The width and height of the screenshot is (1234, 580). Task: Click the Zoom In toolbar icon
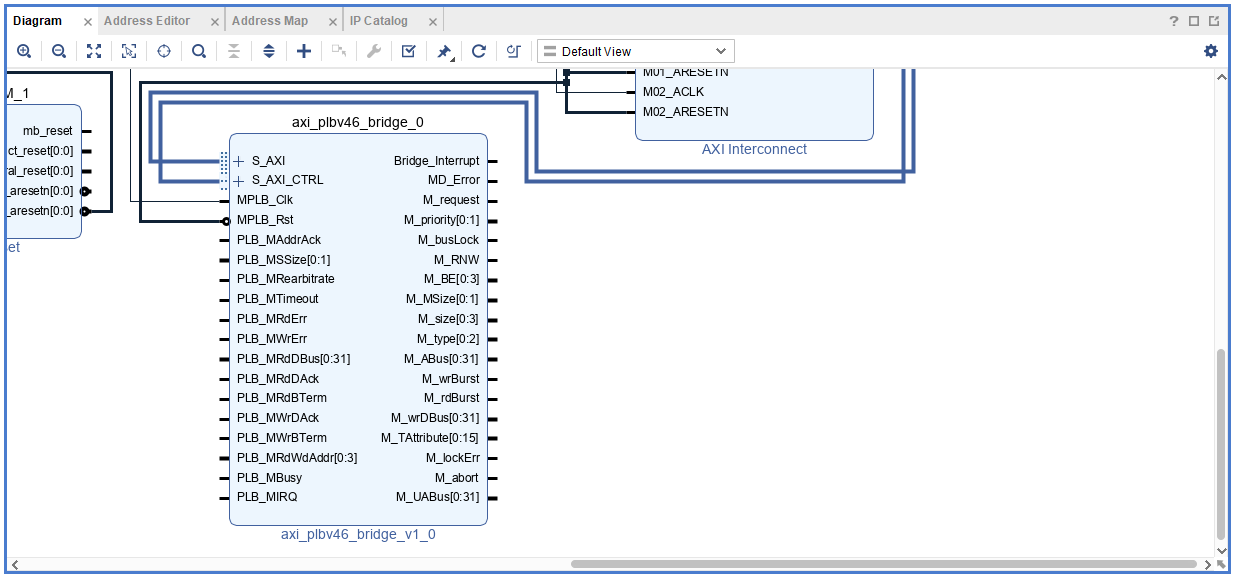(x=24, y=51)
